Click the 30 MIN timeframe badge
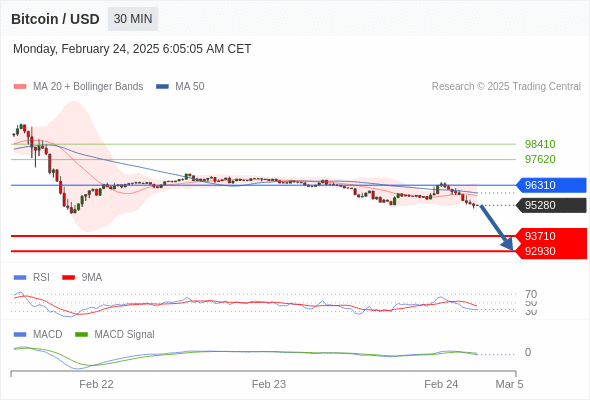The height and width of the screenshot is (400, 590). click(133, 19)
